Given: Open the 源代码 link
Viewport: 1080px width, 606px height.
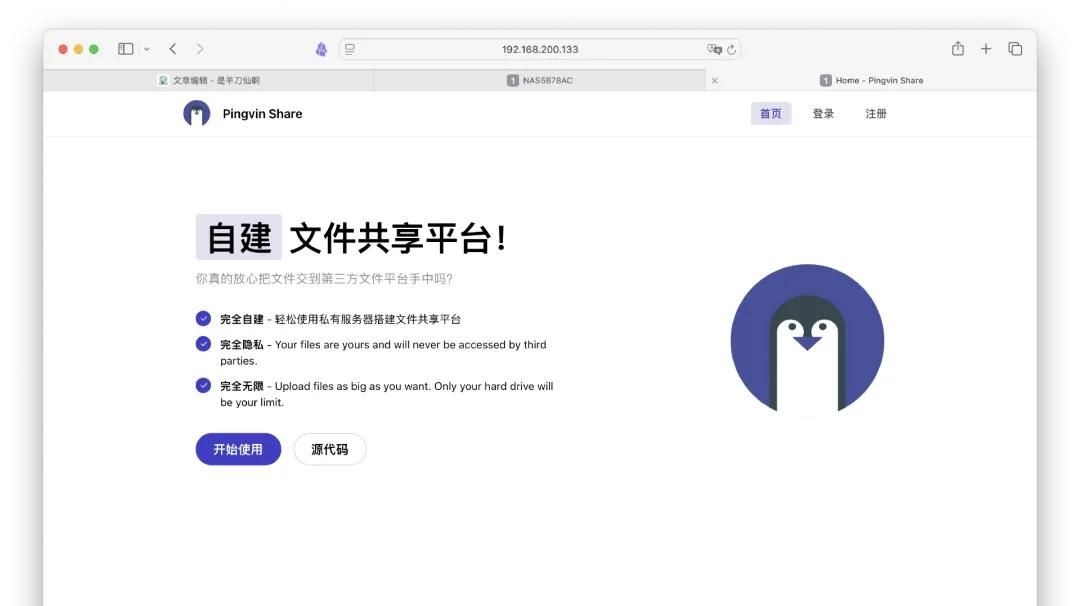Looking at the screenshot, I should pos(330,449).
